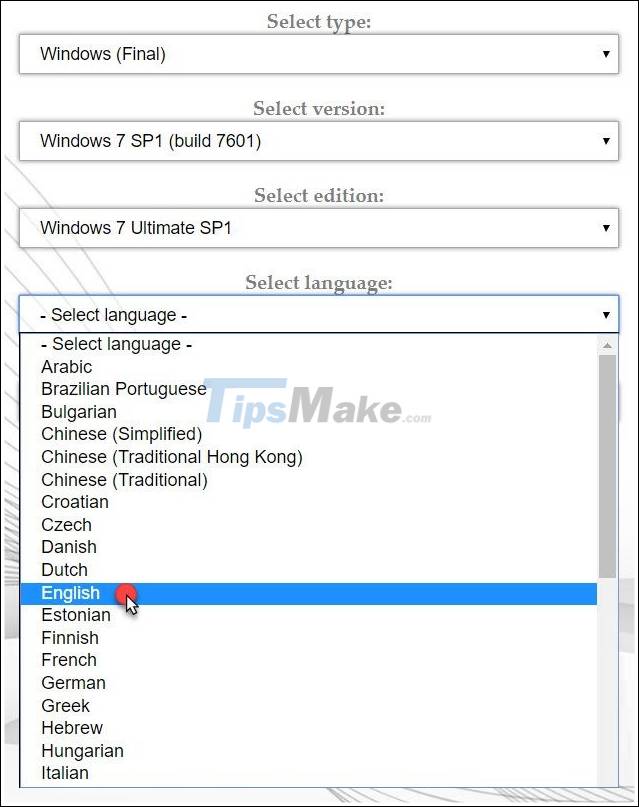Pick Bulgarian in the language list
Viewport: 639px width, 807px height.
309,412
